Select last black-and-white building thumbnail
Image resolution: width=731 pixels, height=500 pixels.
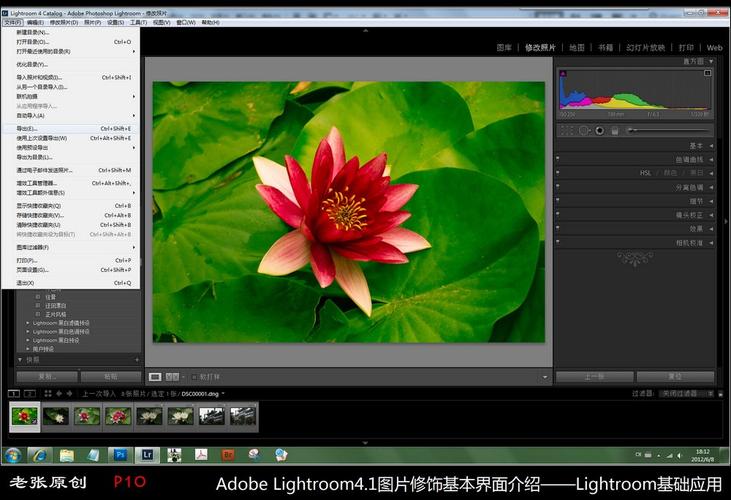pyautogui.click(x=242, y=416)
